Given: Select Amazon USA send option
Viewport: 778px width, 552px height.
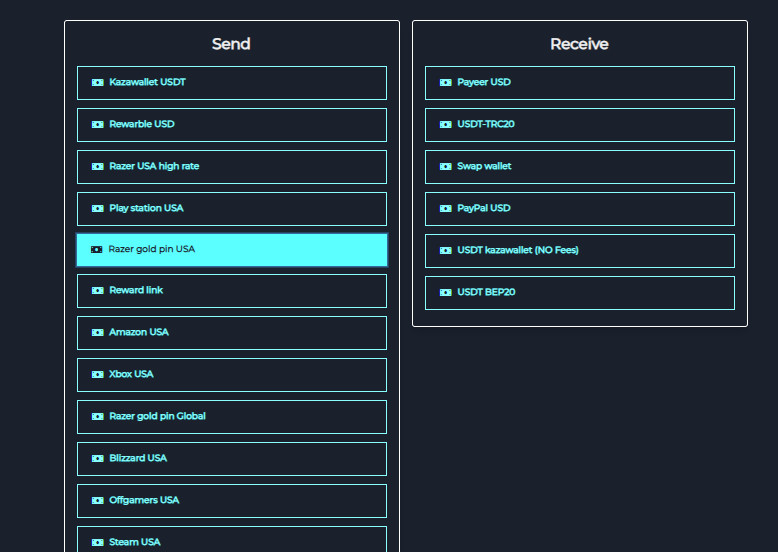Looking at the screenshot, I should 232,333.
